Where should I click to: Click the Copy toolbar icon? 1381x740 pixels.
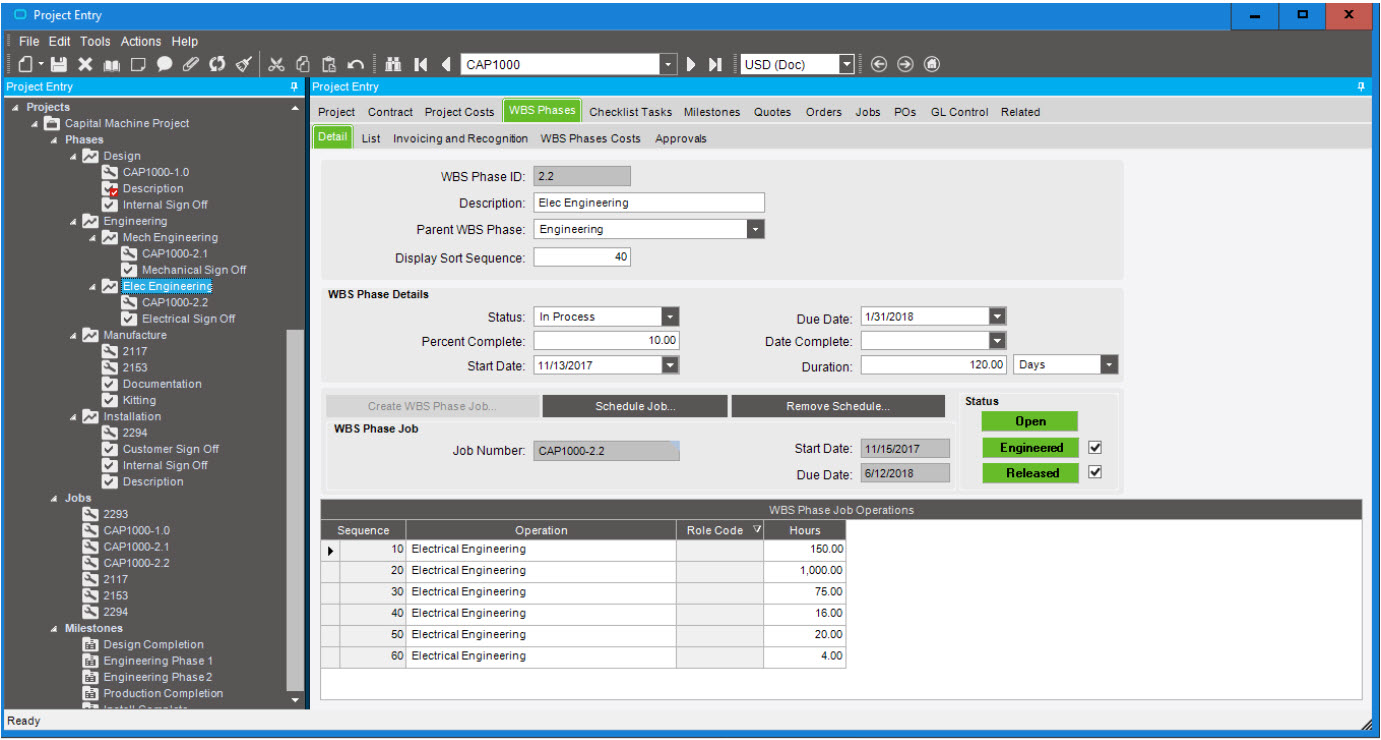(303, 64)
